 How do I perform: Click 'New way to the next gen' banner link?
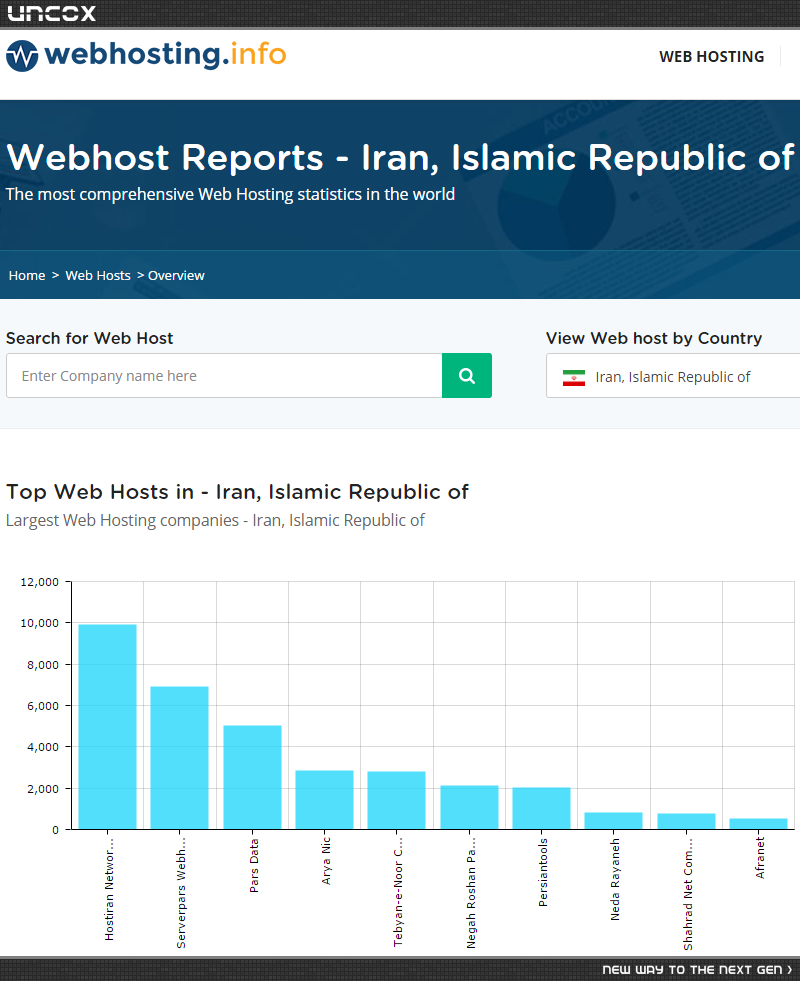coord(697,969)
